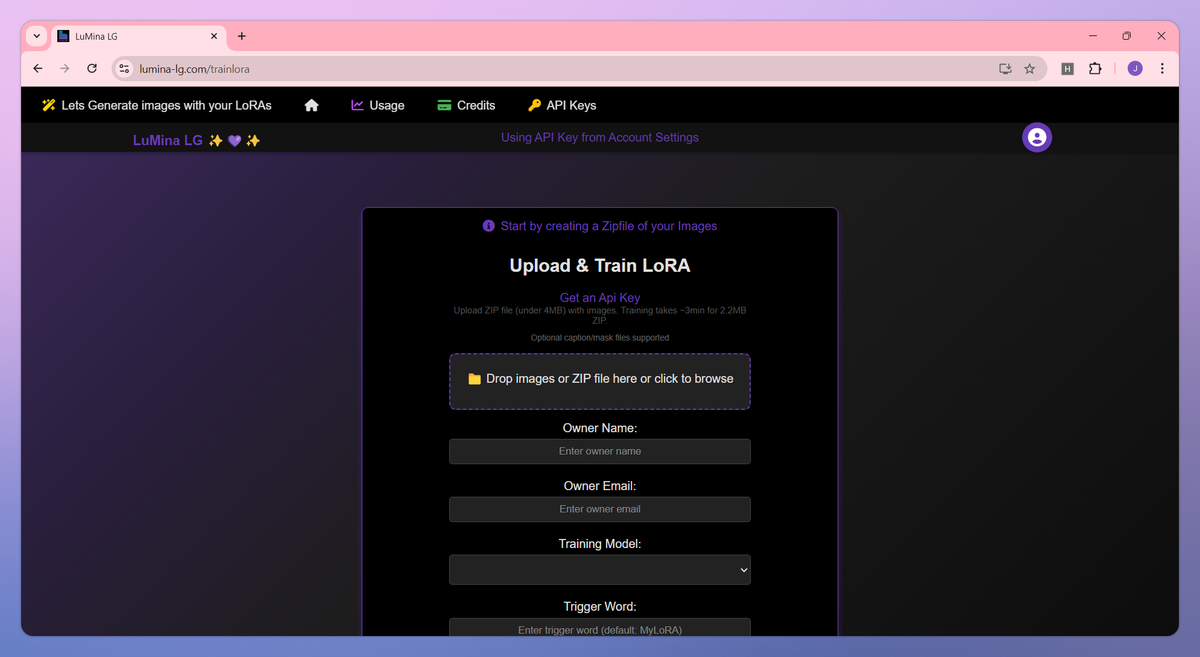Image resolution: width=1200 pixels, height=657 pixels.
Task: Focus the Owner Name input field
Action: [600, 451]
